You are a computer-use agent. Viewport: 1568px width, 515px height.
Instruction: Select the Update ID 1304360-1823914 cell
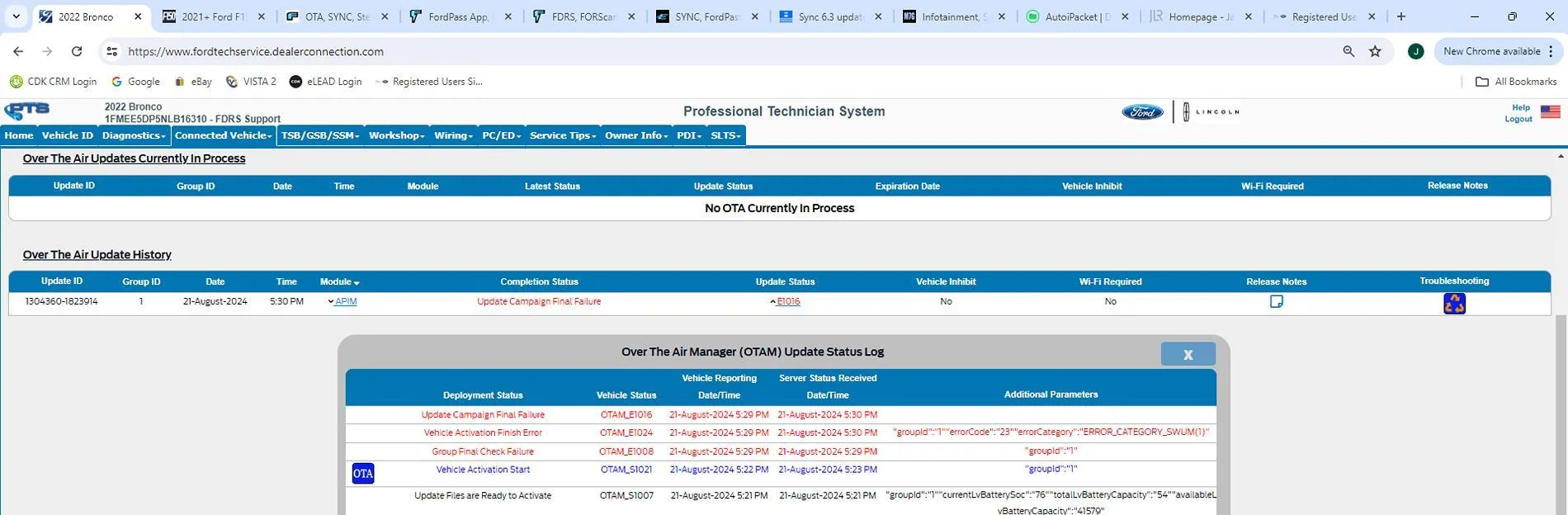pyautogui.click(x=62, y=301)
